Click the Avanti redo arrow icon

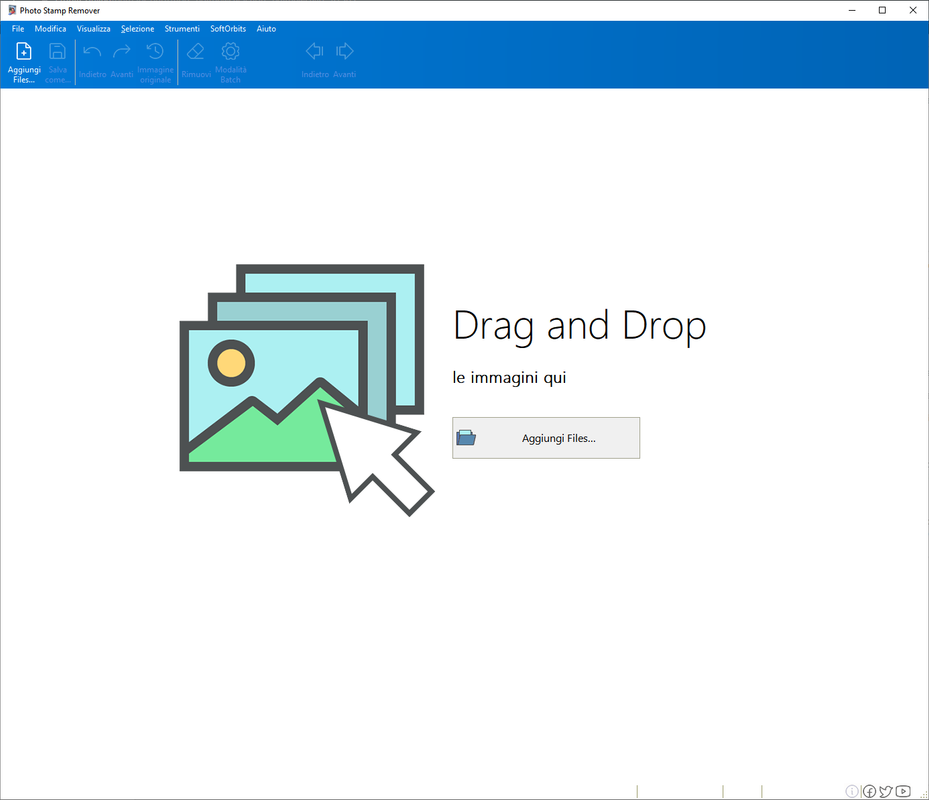pyautogui.click(x=121, y=52)
